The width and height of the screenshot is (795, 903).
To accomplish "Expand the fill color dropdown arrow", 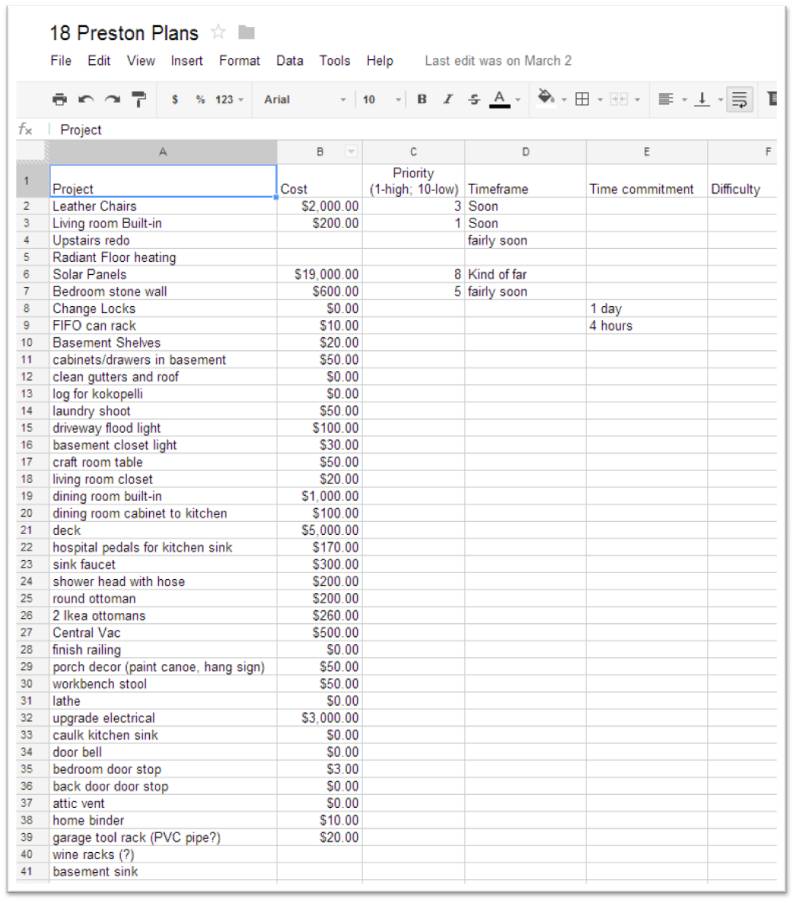I will [564, 100].
